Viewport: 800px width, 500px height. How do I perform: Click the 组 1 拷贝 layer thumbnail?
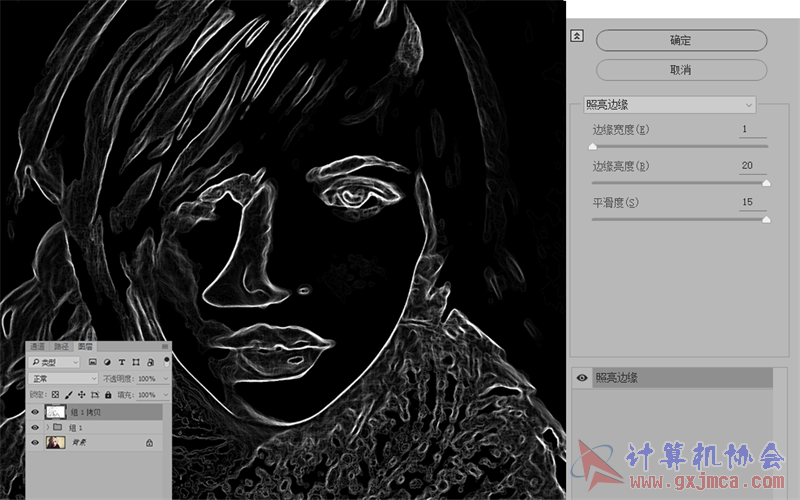coord(55,412)
